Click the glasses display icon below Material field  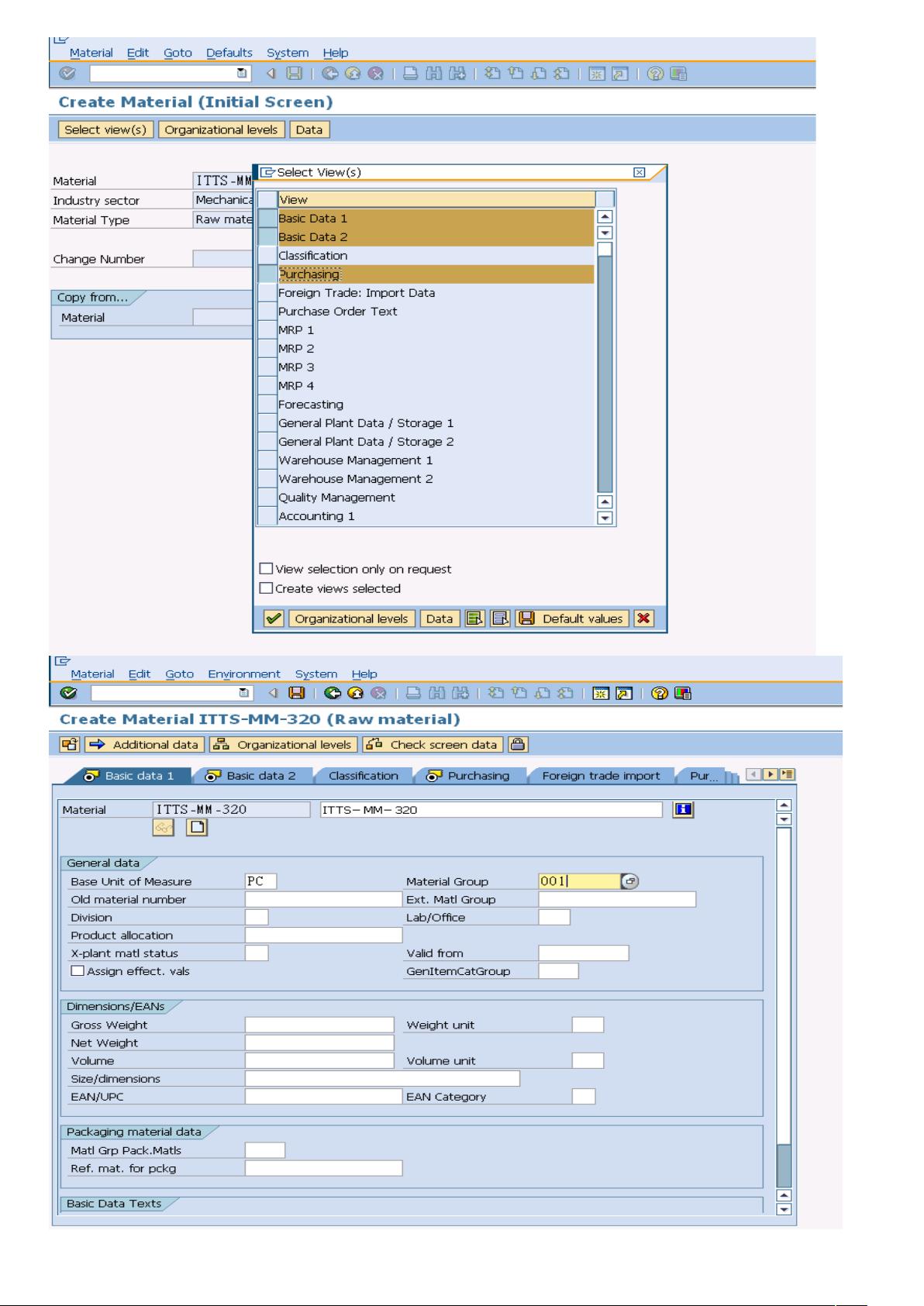(164, 828)
